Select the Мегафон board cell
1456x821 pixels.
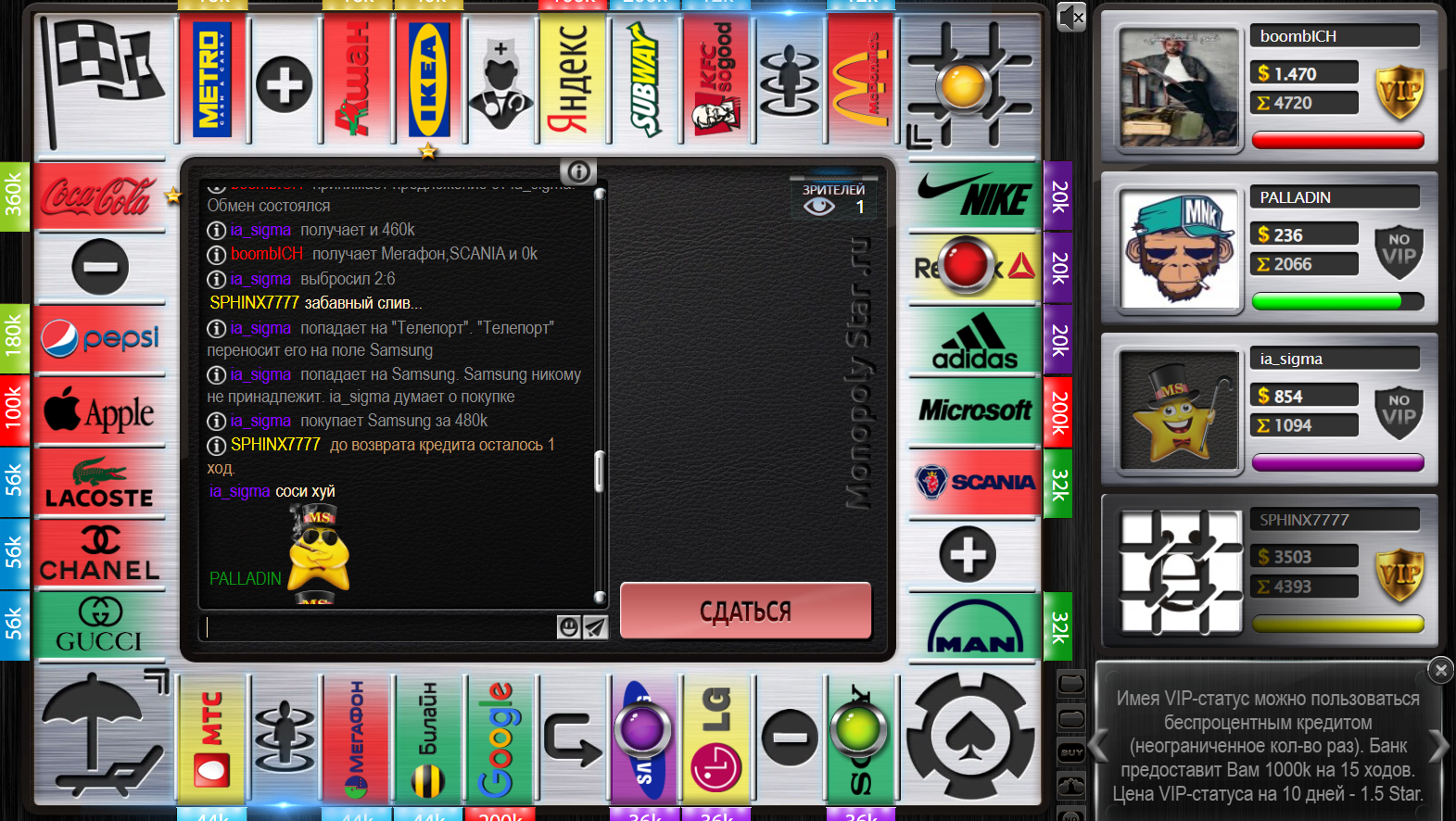358,739
